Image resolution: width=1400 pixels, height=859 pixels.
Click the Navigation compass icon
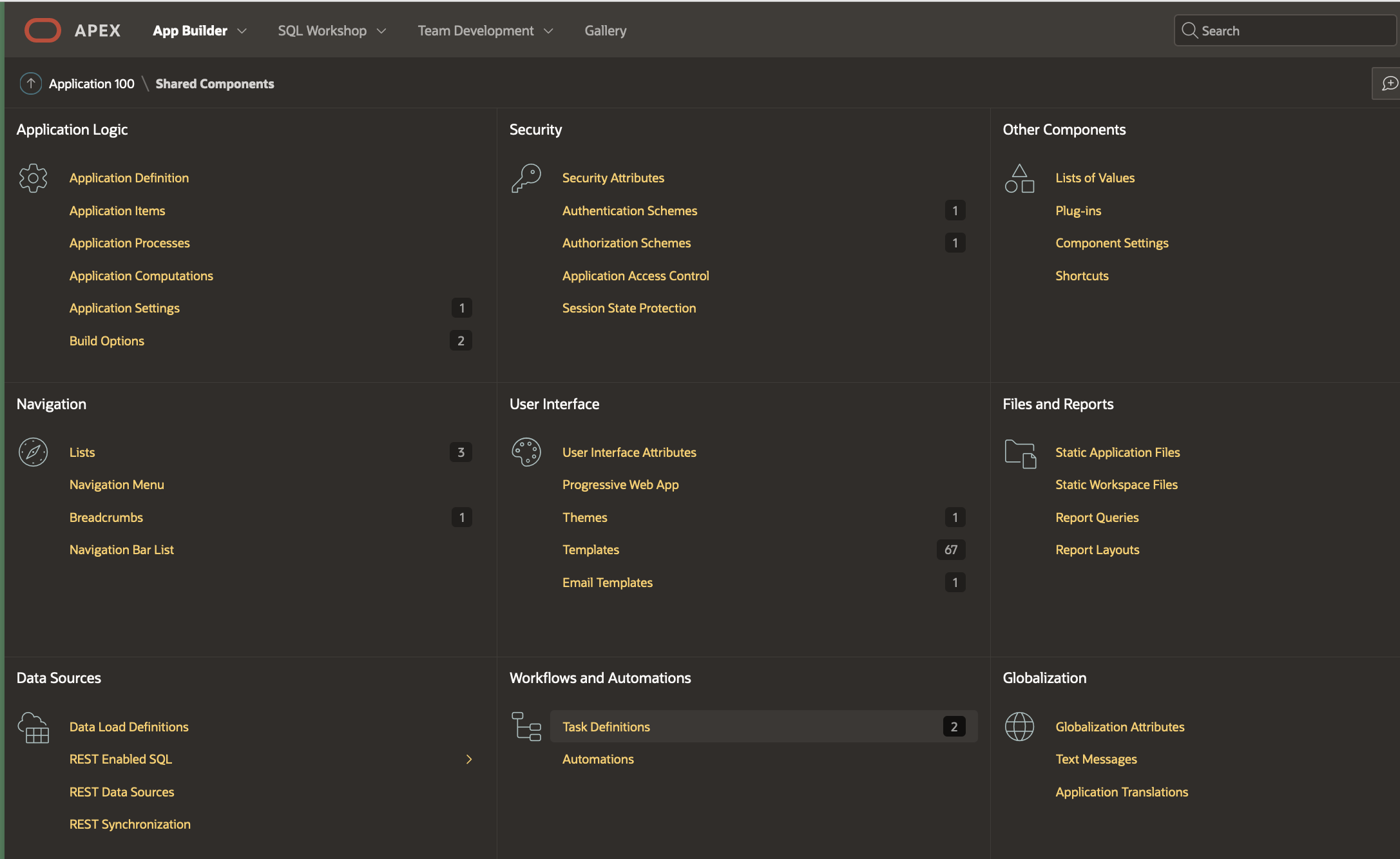click(33, 452)
